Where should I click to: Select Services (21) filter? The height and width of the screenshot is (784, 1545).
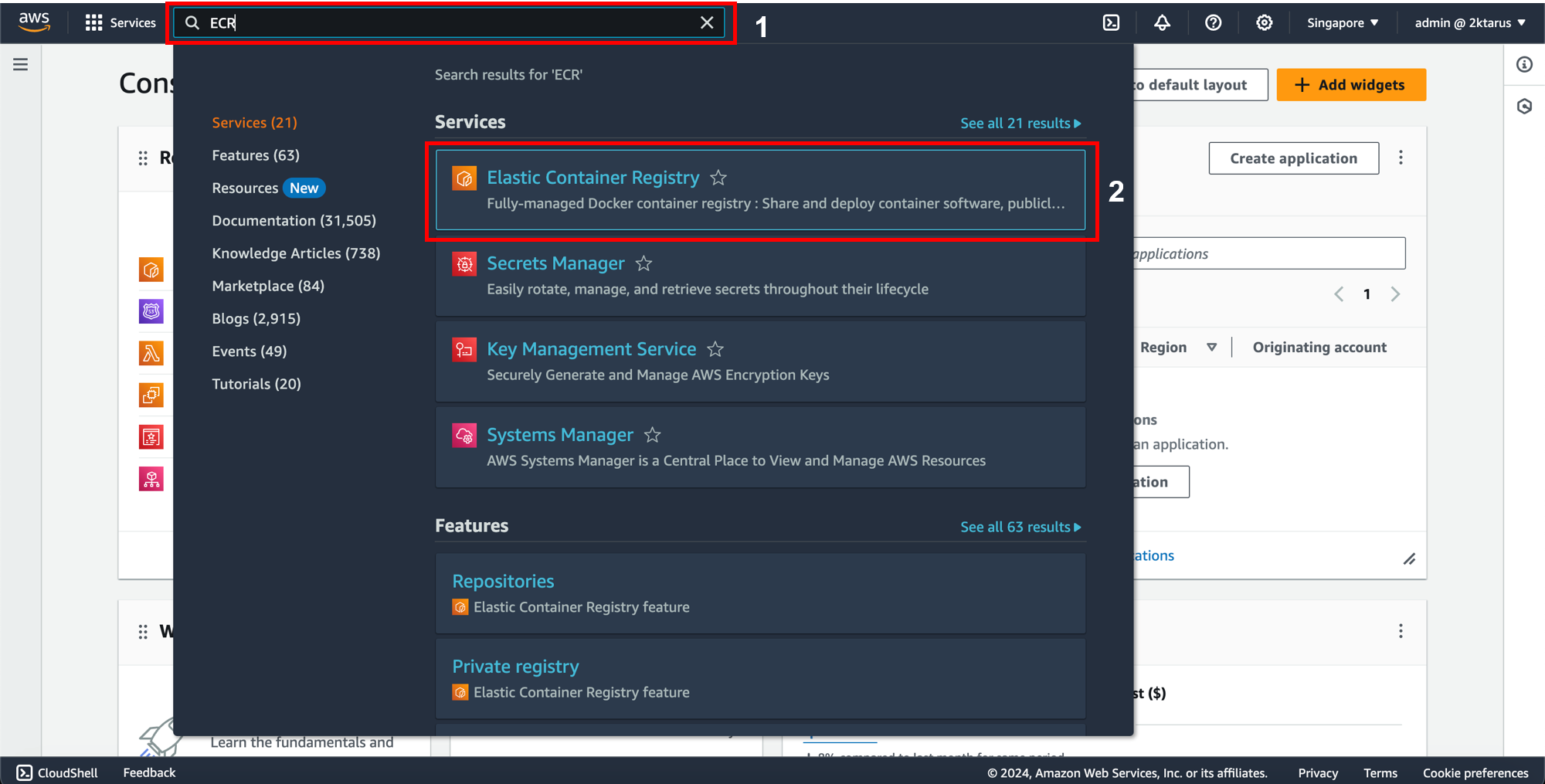[x=254, y=123]
